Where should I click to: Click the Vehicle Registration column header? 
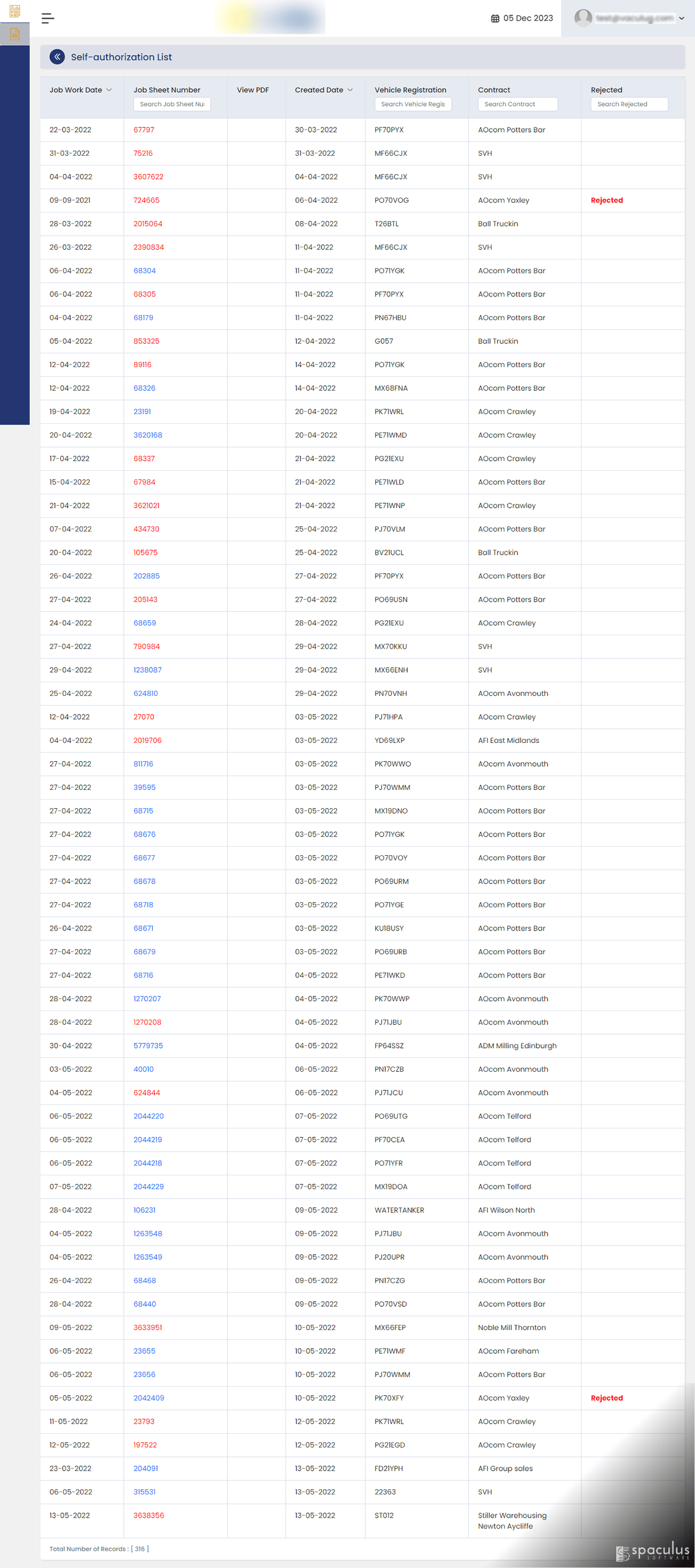coord(410,90)
